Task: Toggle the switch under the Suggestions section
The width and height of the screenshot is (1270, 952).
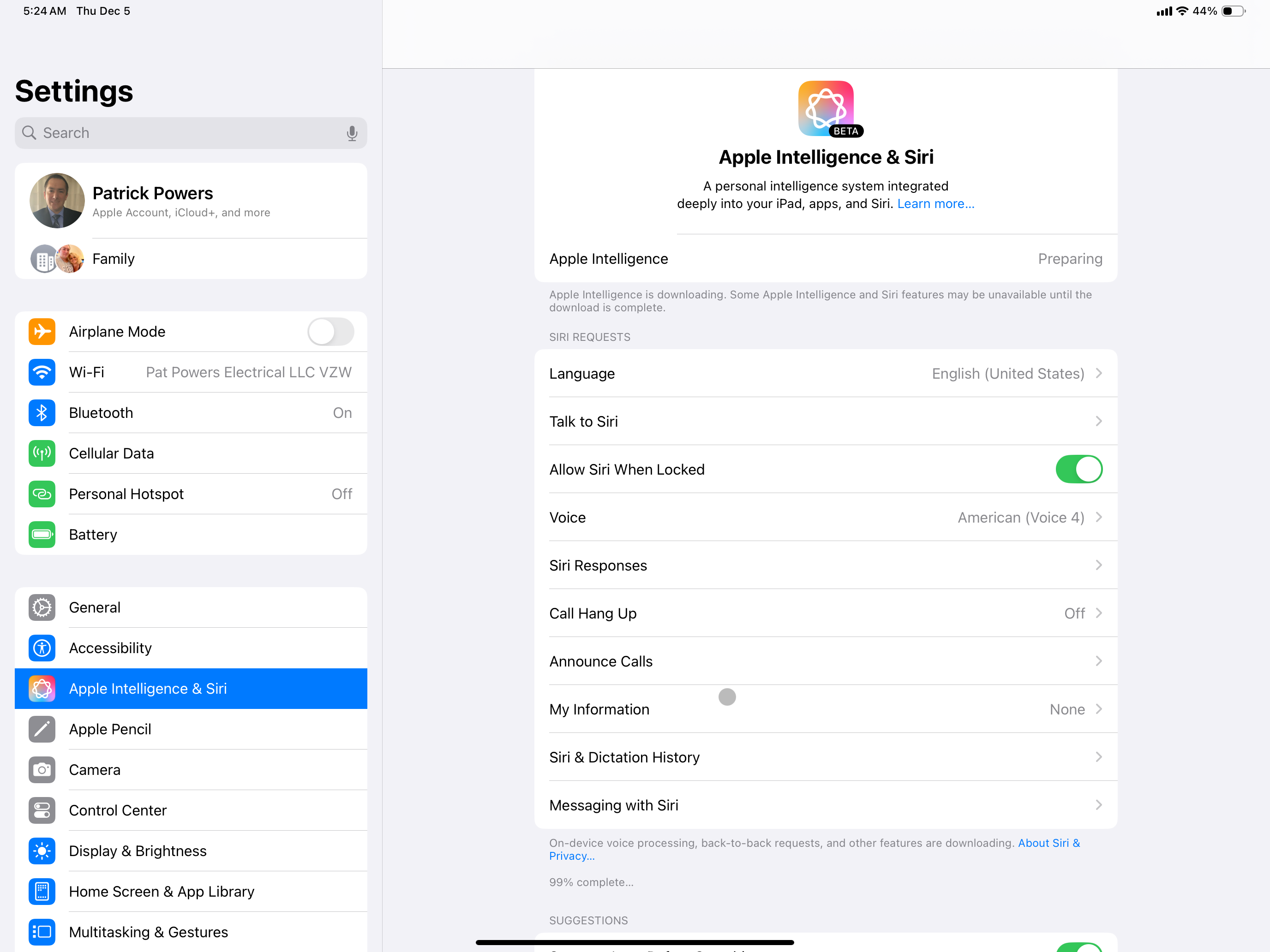Action: [1079, 947]
